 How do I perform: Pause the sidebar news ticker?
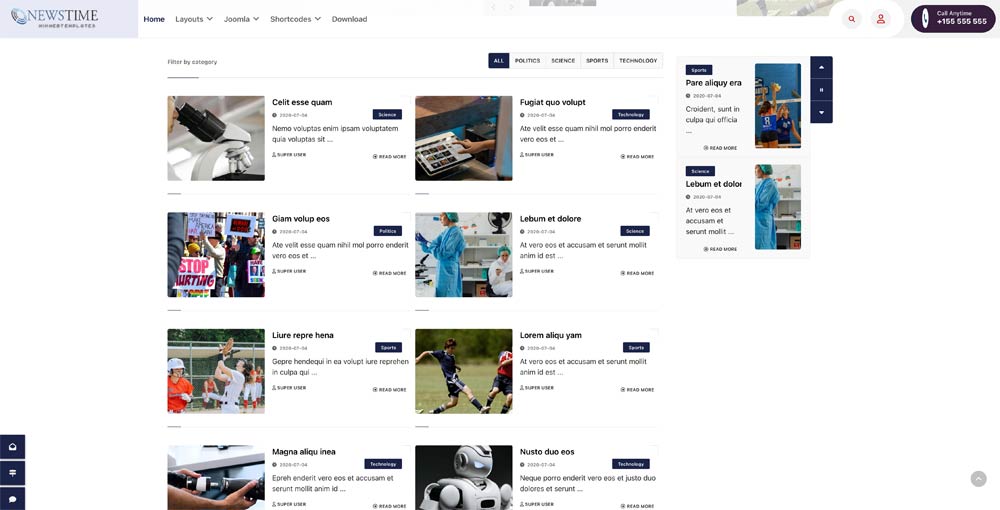(x=821, y=90)
